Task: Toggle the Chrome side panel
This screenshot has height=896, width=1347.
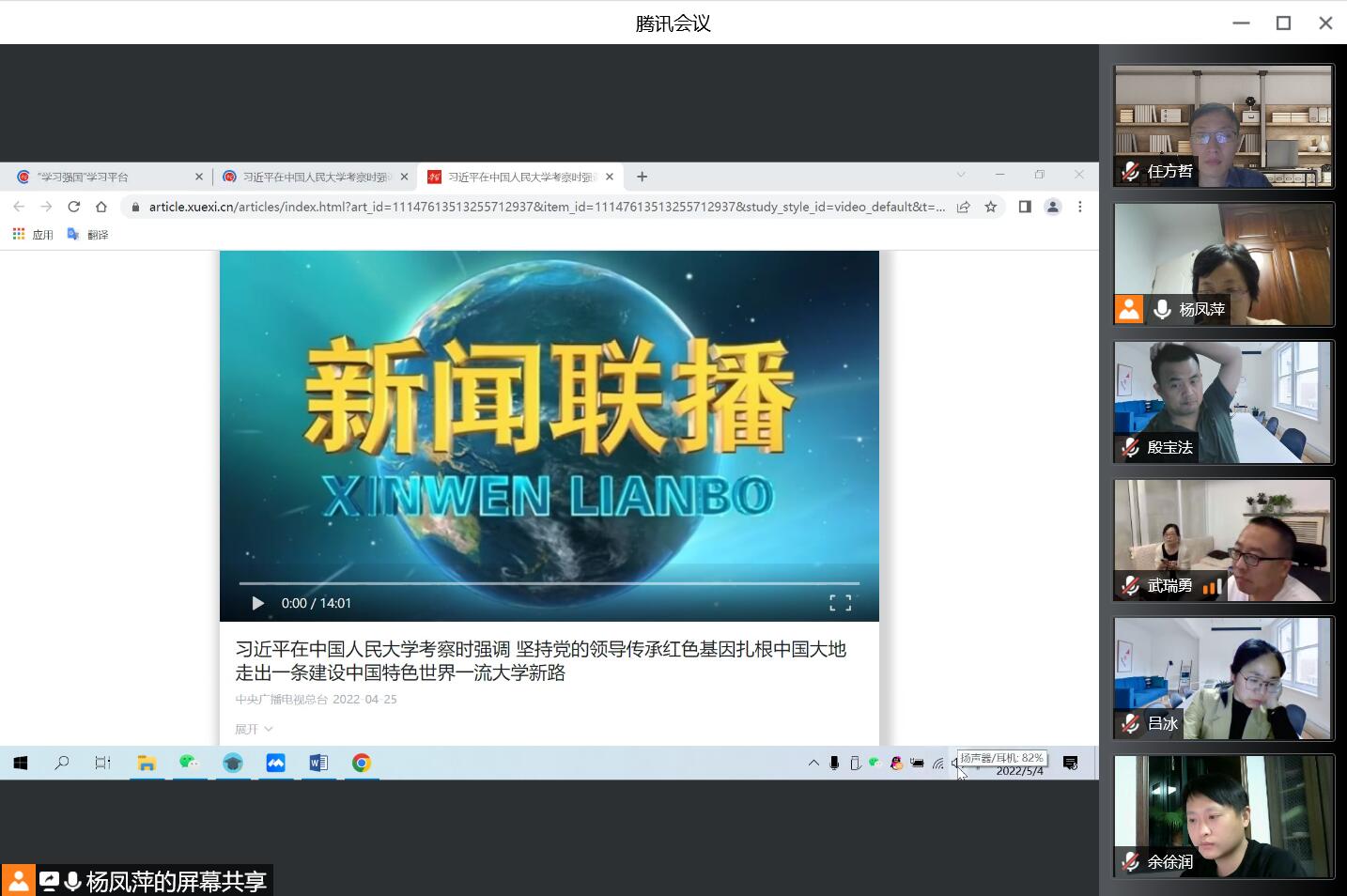Action: tap(1025, 207)
